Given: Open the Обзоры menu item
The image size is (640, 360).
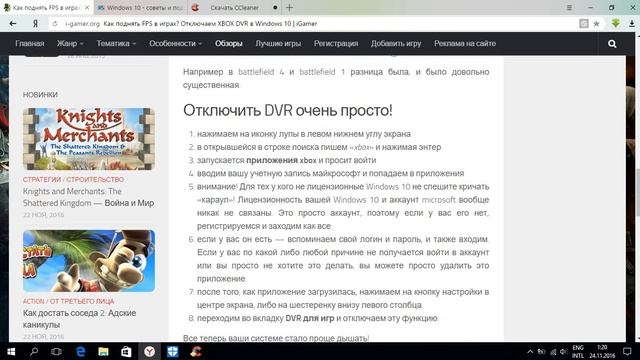Looking at the screenshot, I should [229, 43].
